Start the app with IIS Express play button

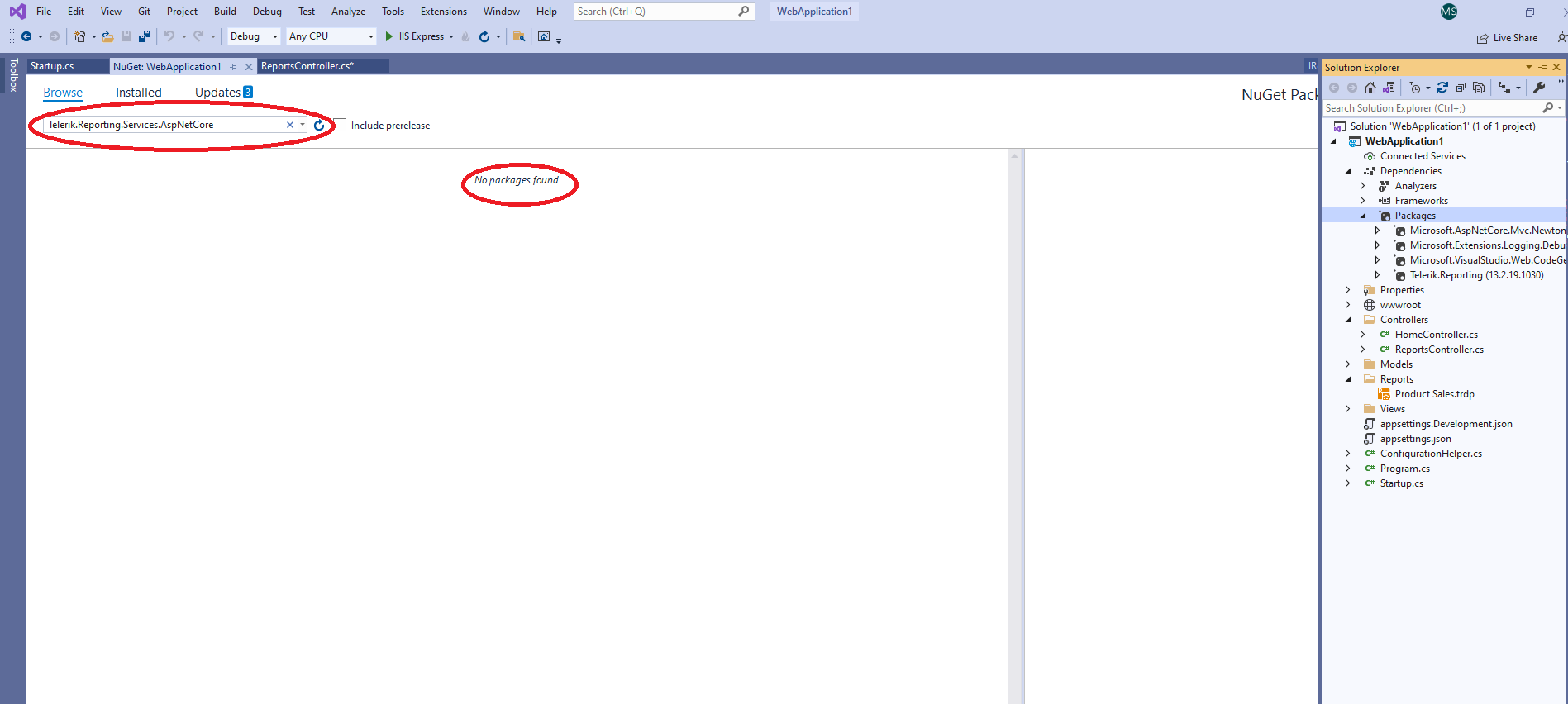tap(389, 36)
